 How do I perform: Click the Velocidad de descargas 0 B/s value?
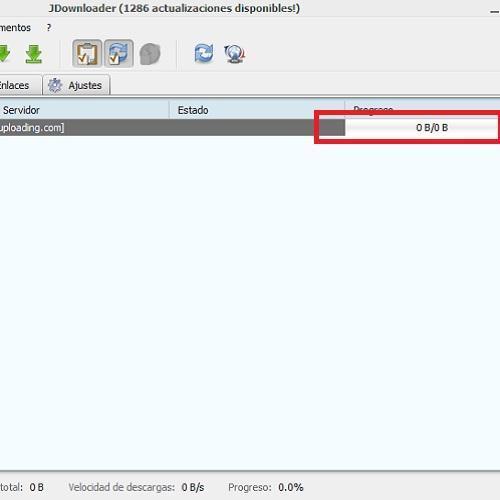coord(193,487)
